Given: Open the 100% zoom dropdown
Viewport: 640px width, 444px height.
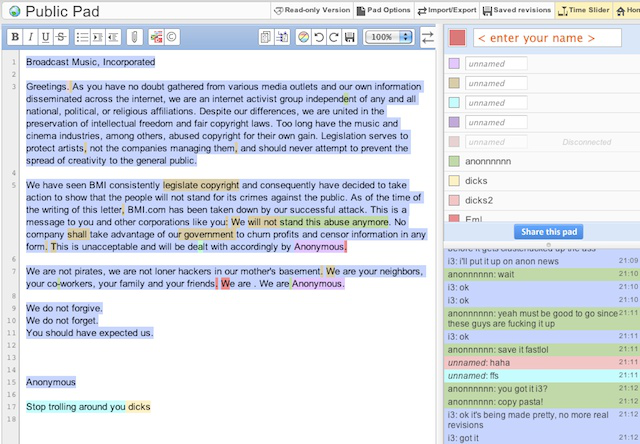Looking at the screenshot, I should click(389, 37).
